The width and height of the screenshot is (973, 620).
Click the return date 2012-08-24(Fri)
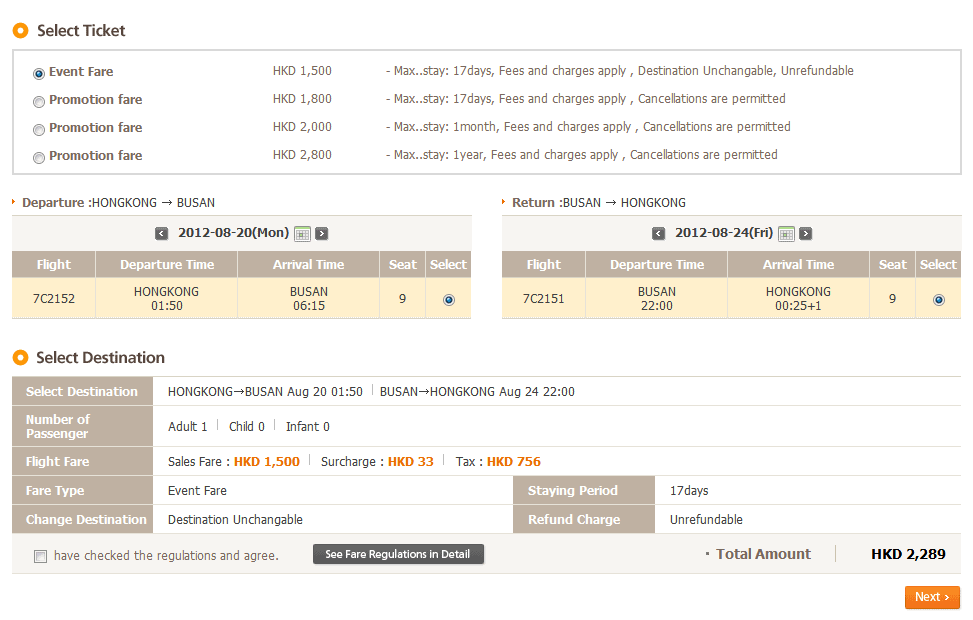722,233
